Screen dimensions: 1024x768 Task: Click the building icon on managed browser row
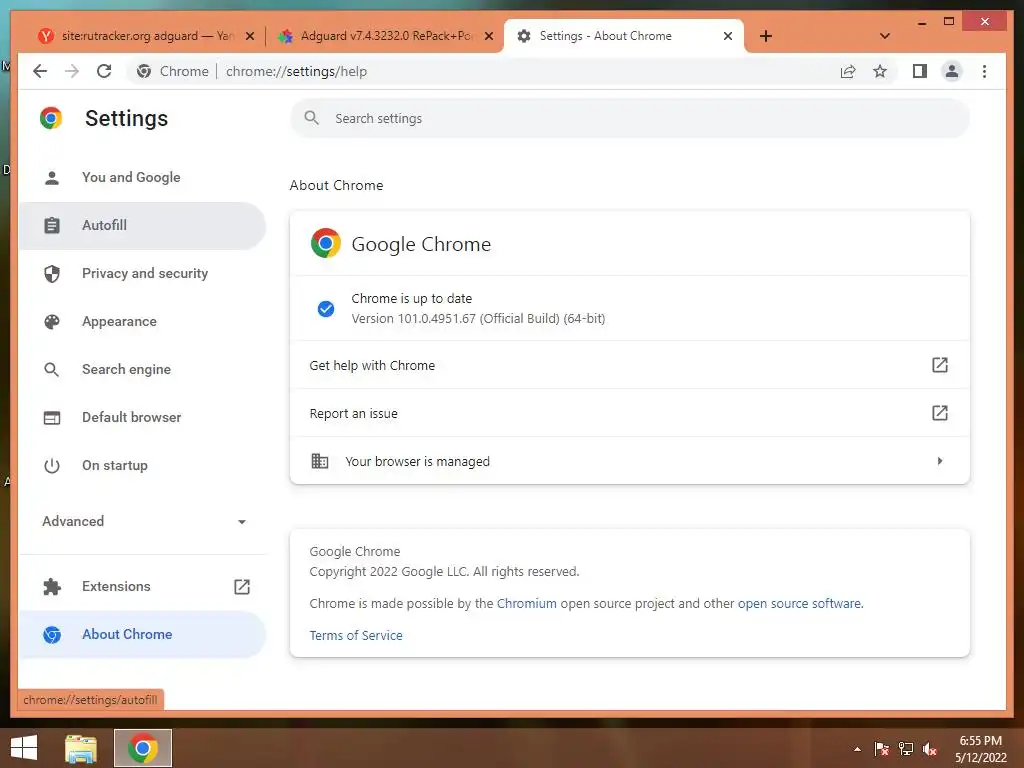pos(319,461)
